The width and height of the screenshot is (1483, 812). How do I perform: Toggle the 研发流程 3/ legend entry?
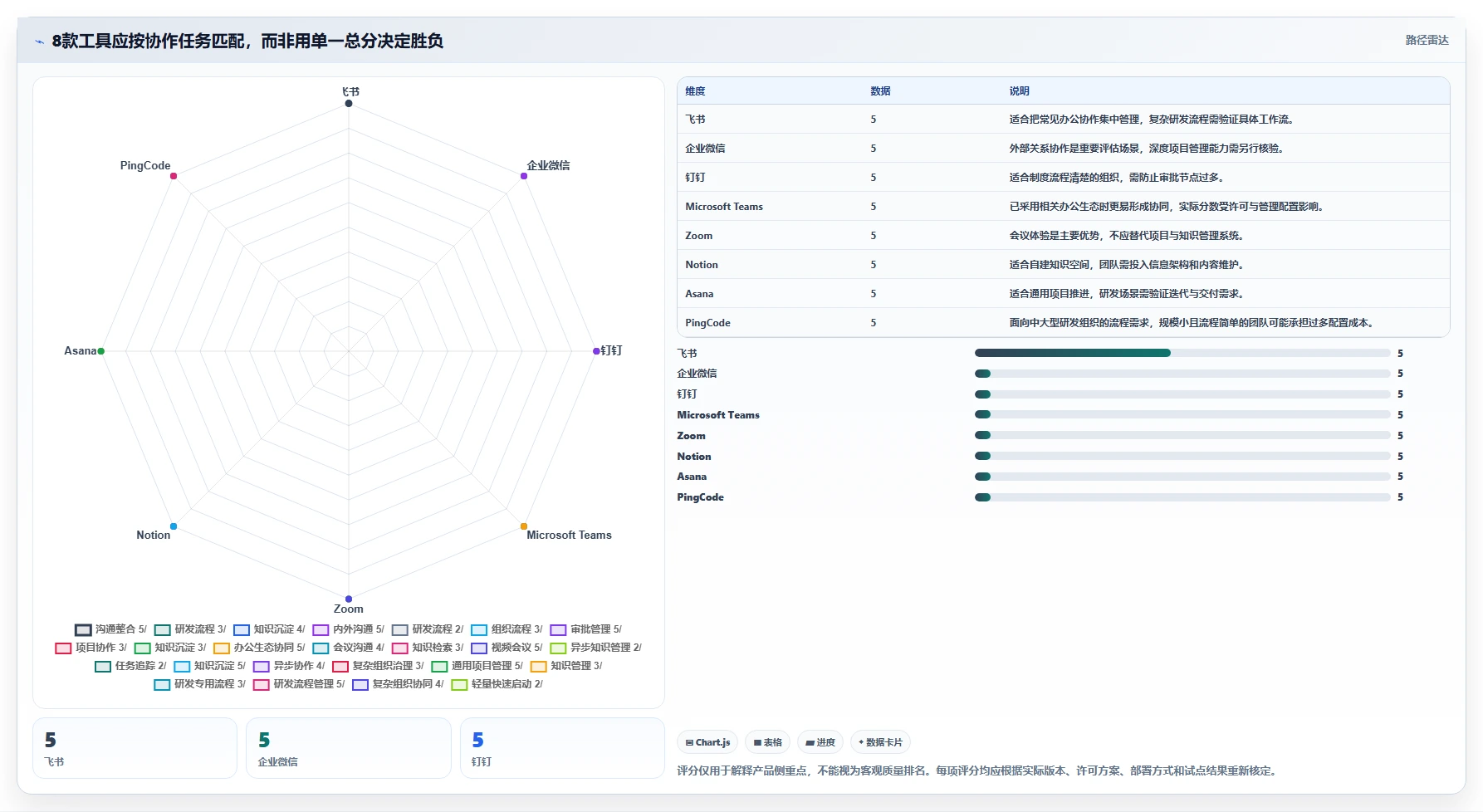(x=190, y=629)
